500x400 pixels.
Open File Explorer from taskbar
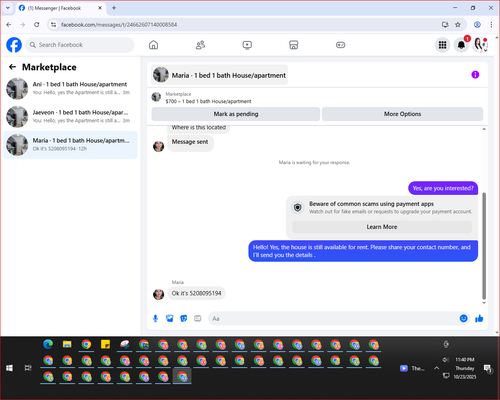[x=67, y=344]
